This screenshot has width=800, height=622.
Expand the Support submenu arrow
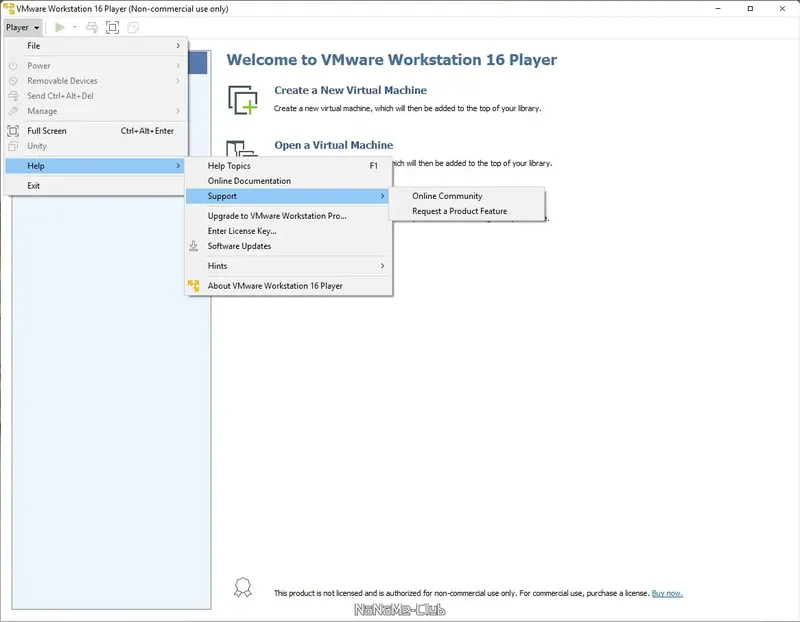pos(382,196)
